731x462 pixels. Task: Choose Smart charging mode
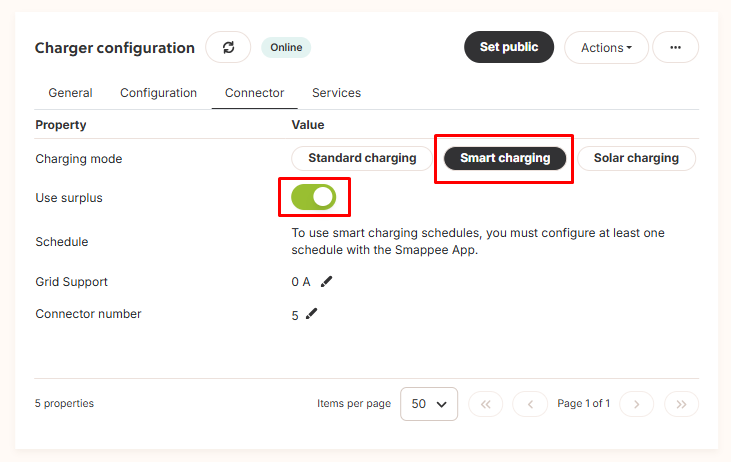point(505,158)
